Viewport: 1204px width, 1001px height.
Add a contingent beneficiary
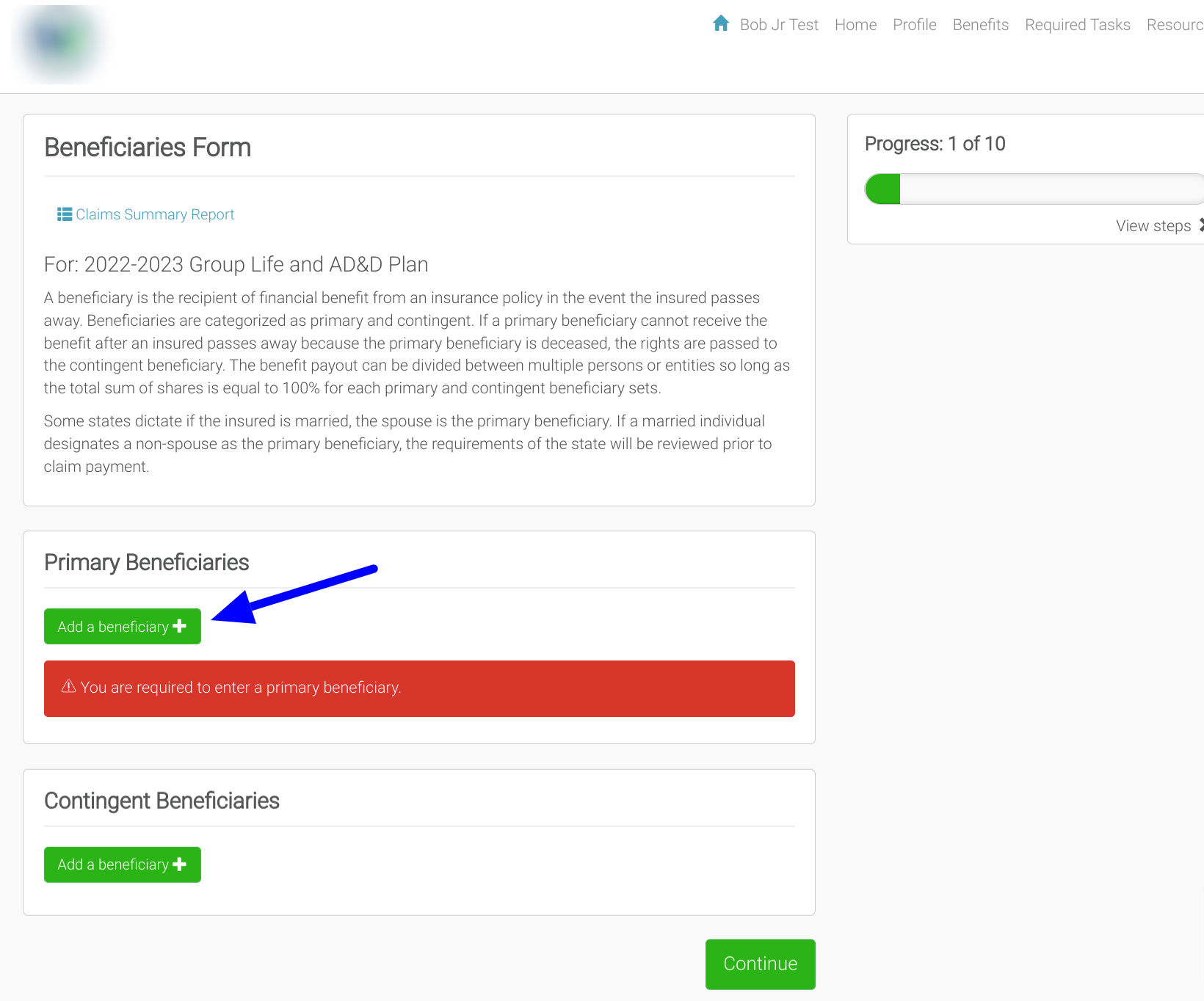click(x=122, y=864)
